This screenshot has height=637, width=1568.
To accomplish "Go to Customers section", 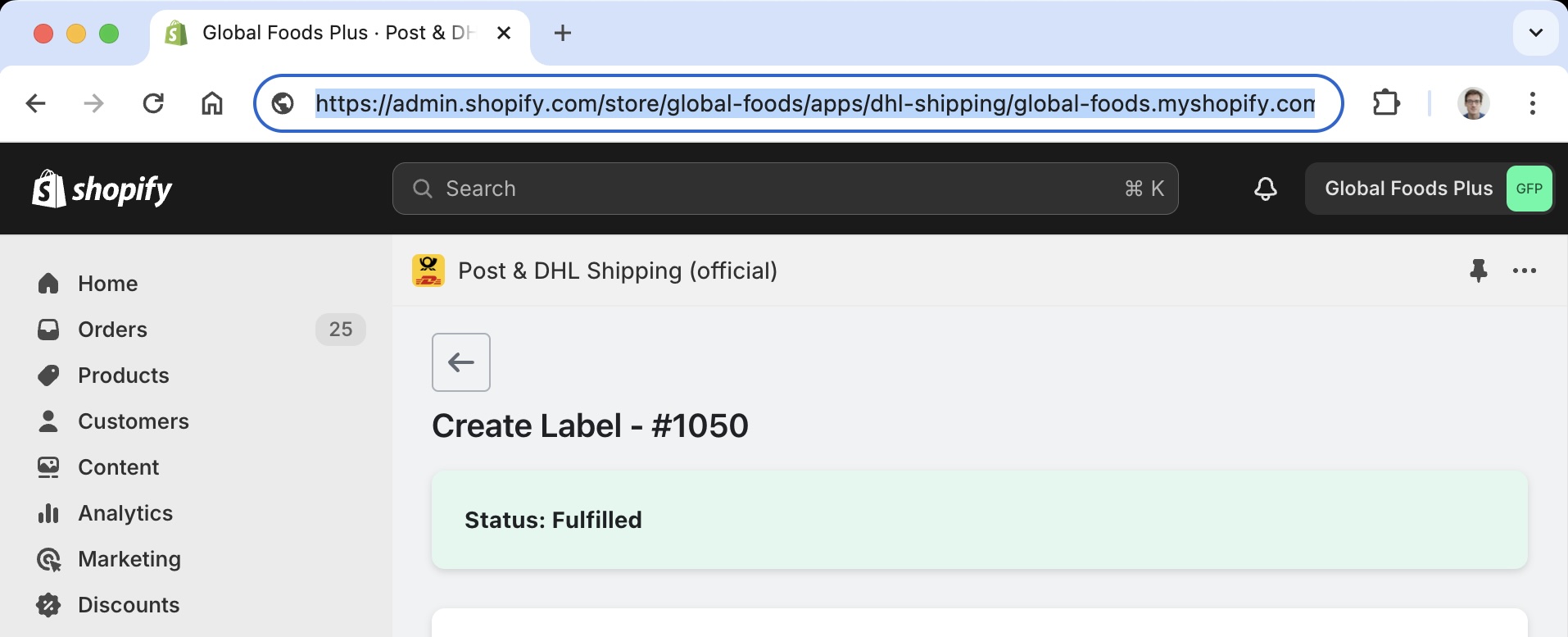I will pos(133,421).
